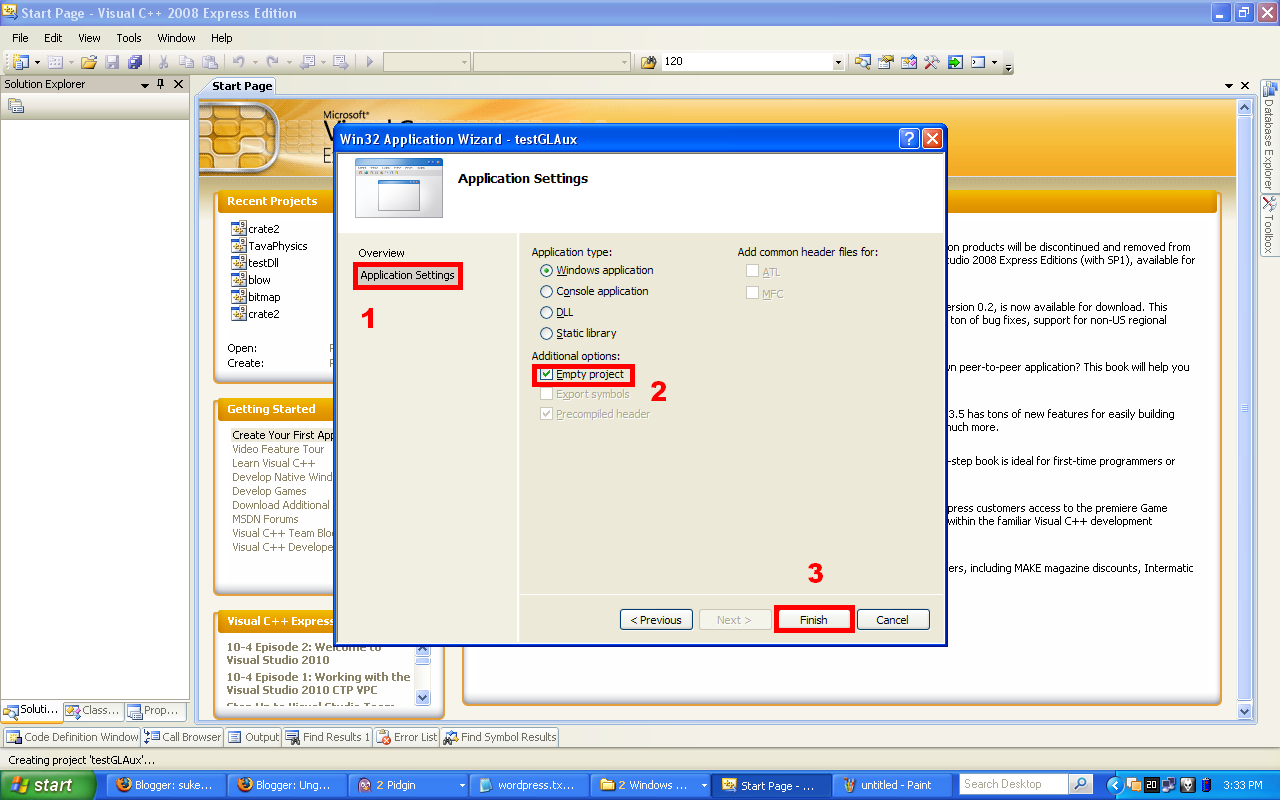
Task: Click the Save toolbar icon
Action: [112, 62]
